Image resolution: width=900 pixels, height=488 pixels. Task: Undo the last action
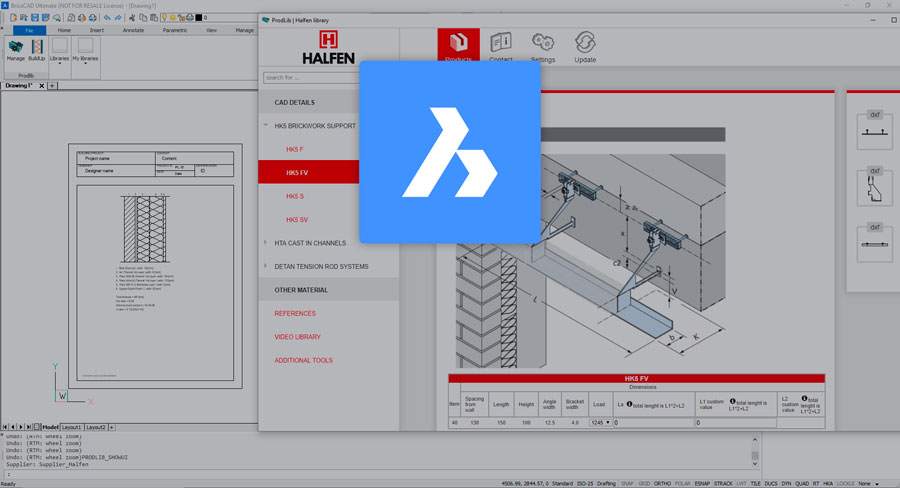tap(107, 18)
